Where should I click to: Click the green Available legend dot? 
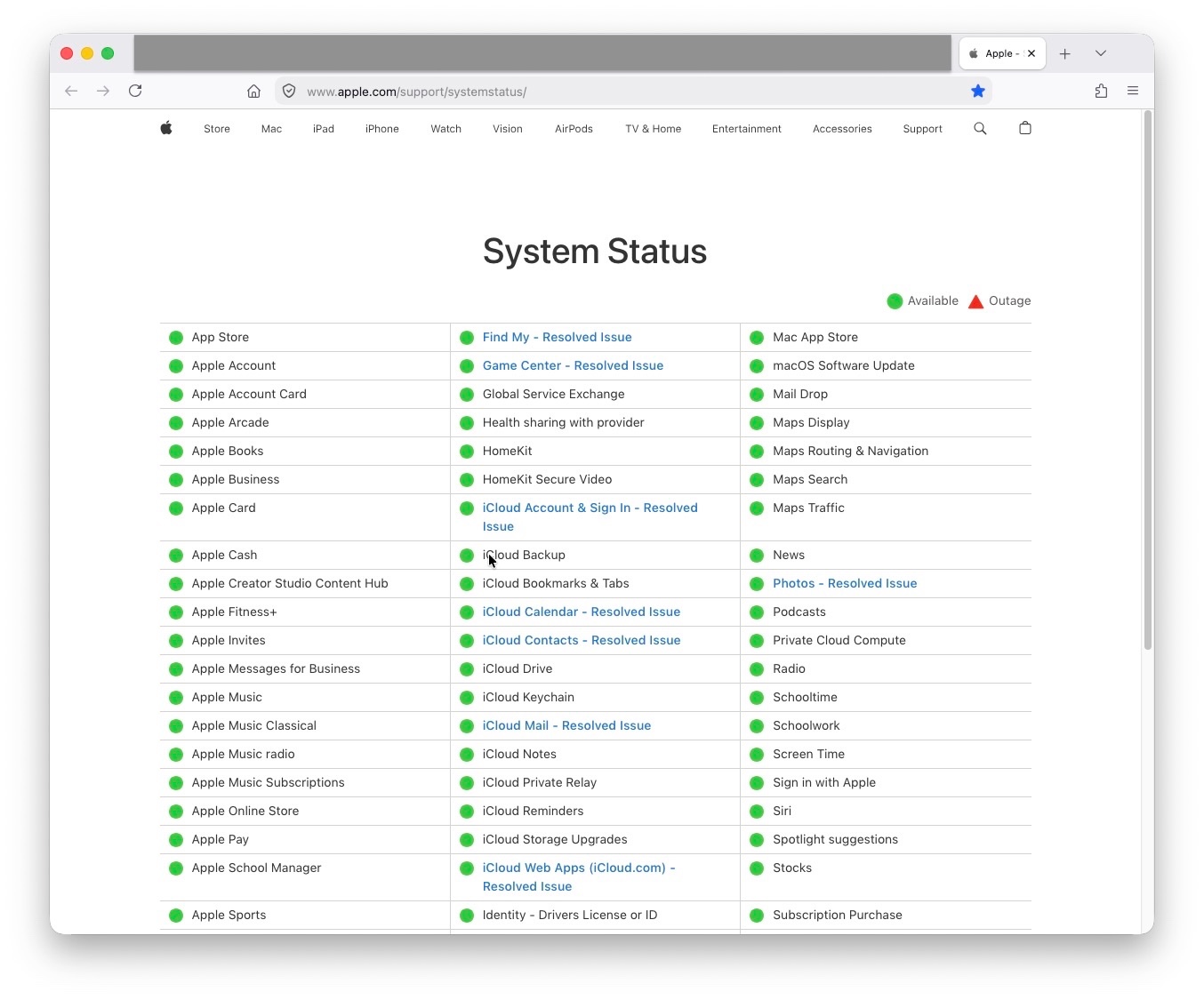(895, 301)
